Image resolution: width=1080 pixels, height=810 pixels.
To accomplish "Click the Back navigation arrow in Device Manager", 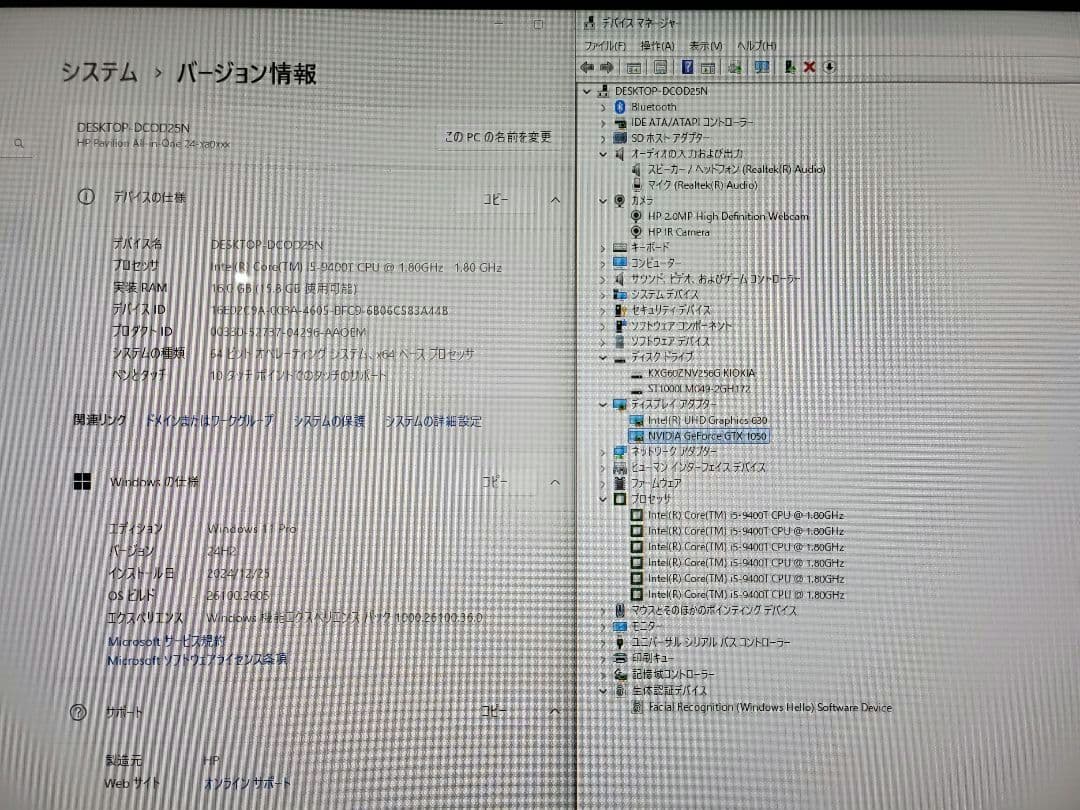I will [x=588, y=67].
